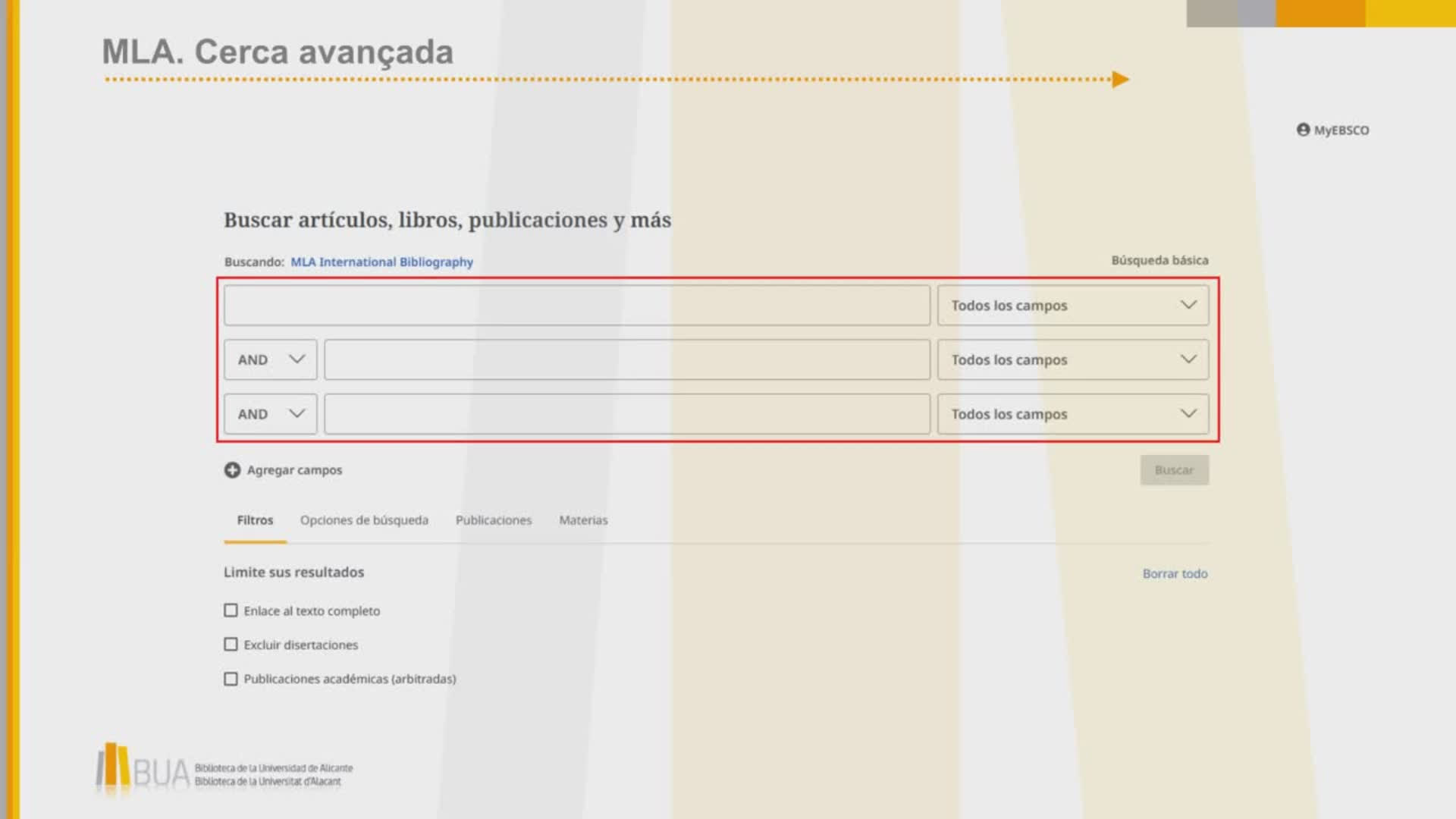Enable Enlace al texto completo checkbox
This screenshot has width=1456, height=819.
(x=231, y=610)
